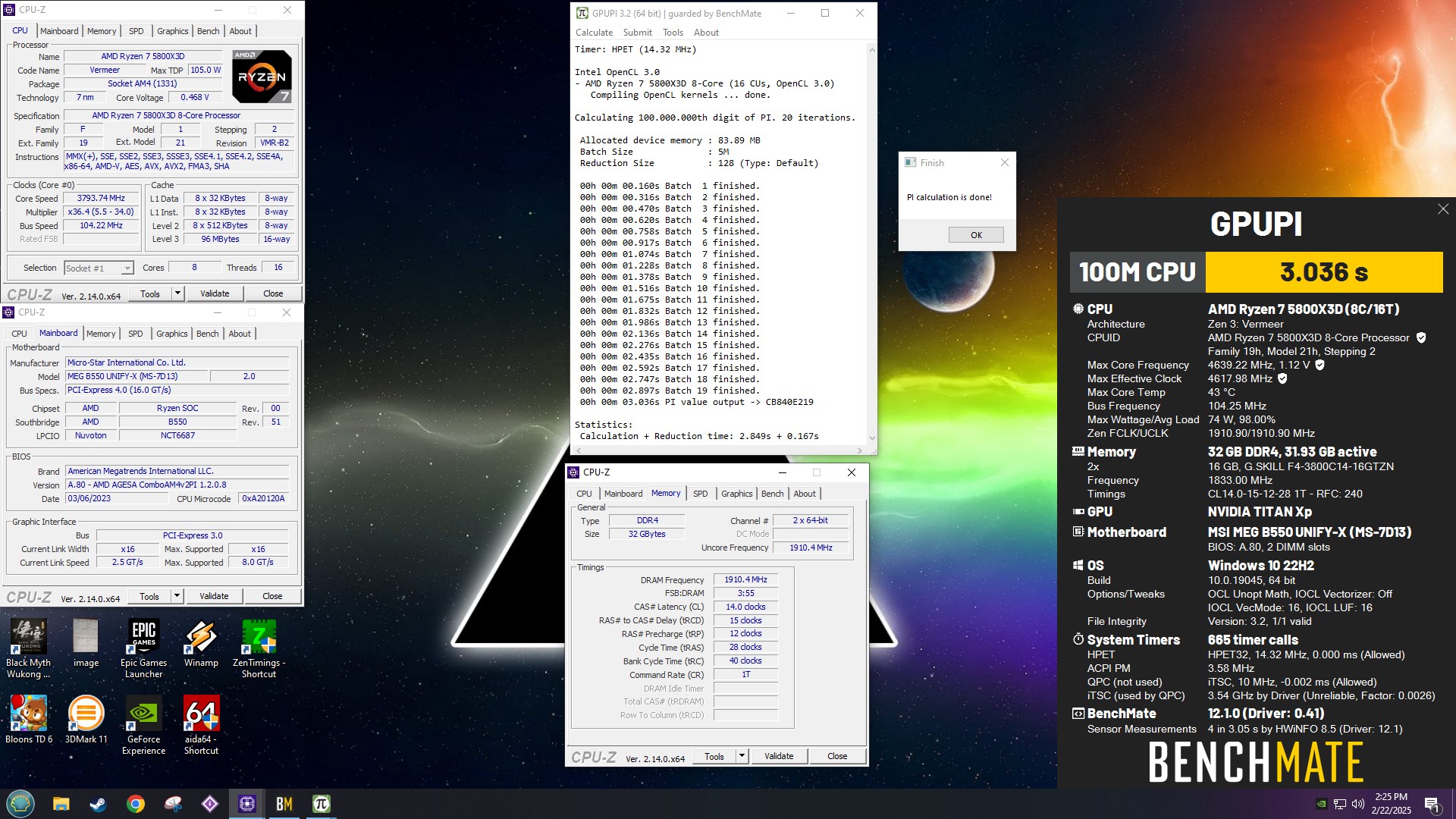The width and height of the screenshot is (1456, 819).
Task: Click Validate in CPU-Z CPU window
Action: [215, 293]
